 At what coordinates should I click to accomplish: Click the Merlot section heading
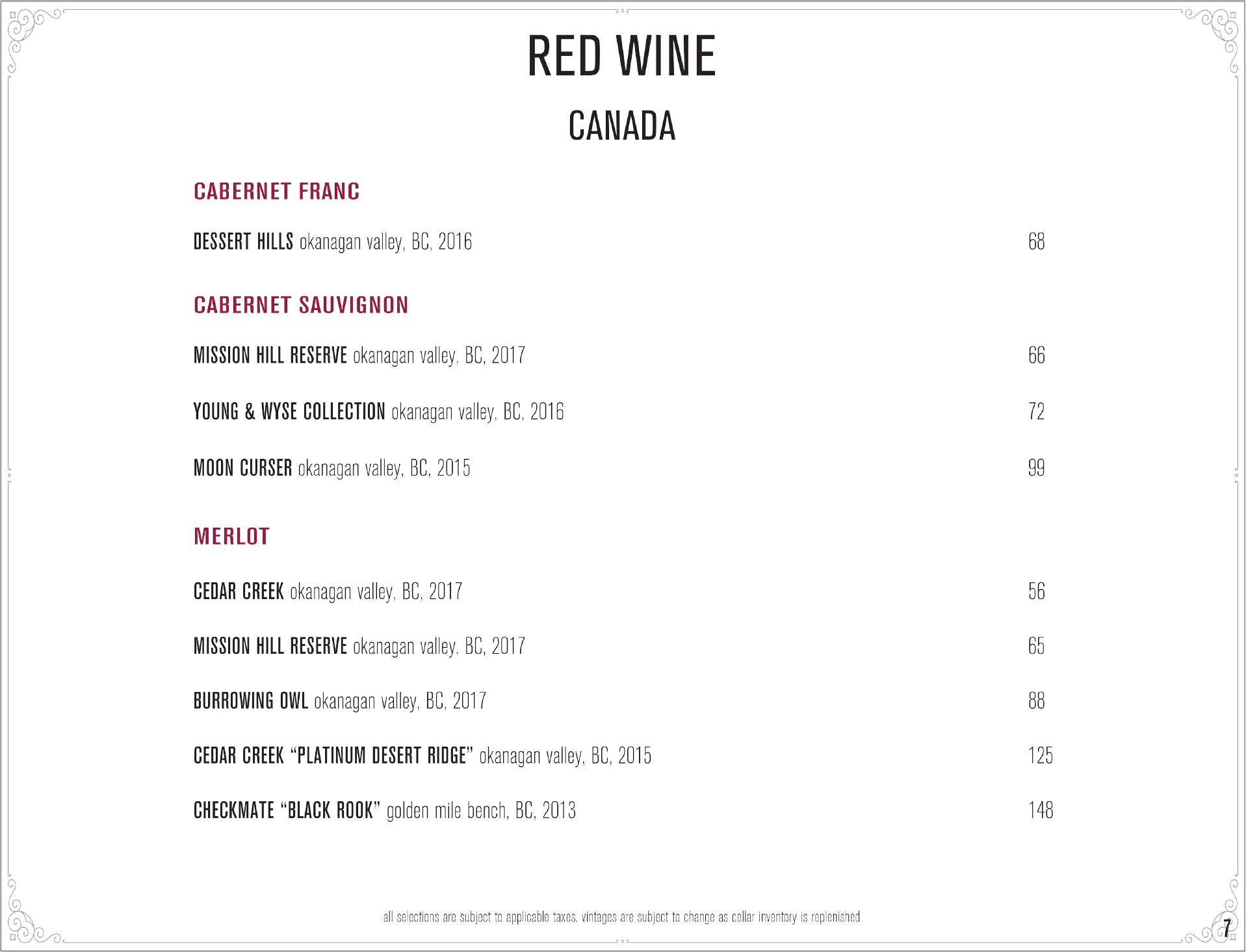(x=231, y=536)
